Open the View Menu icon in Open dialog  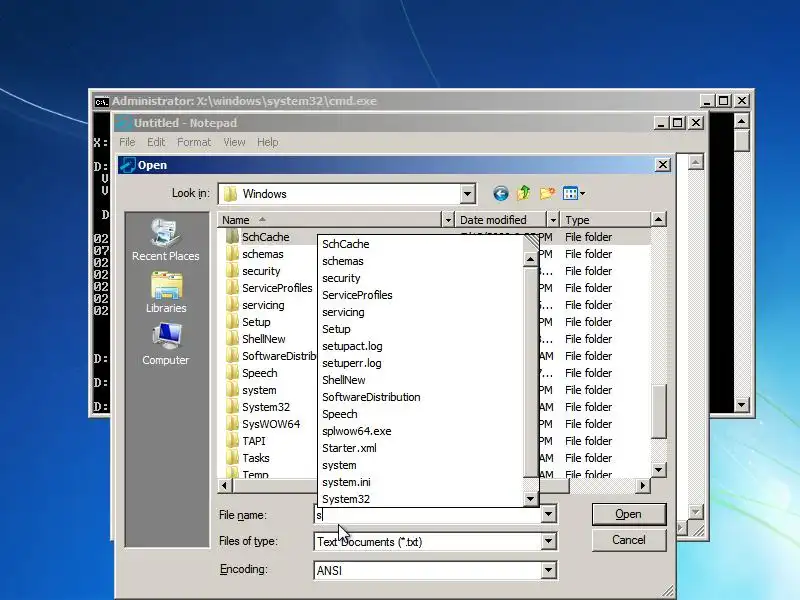573,193
